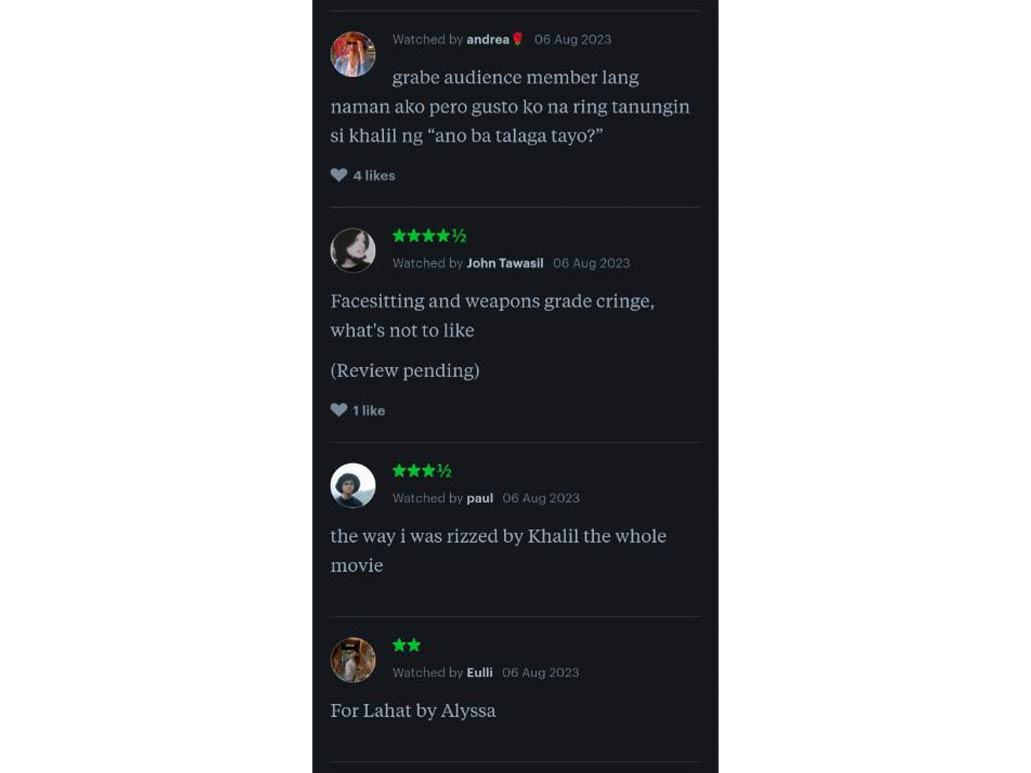Like andrea's review with heart icon

[x=339, y=175]
